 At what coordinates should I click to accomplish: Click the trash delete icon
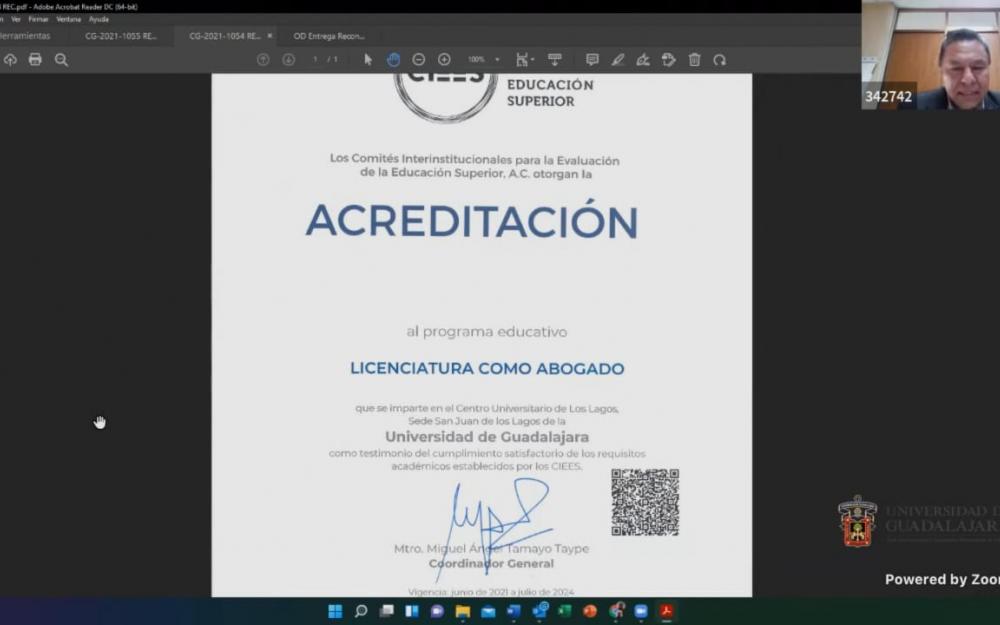tap(695, 60)
